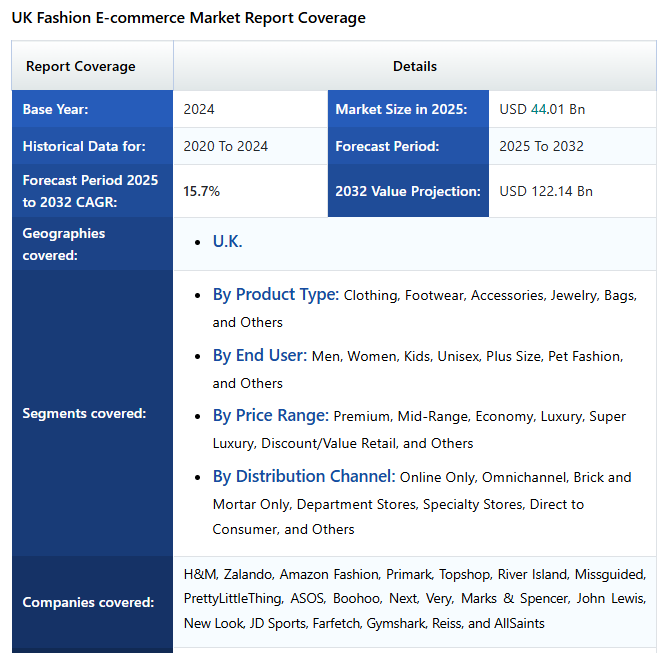This screenshot has height=653, width=669.
Task: Click the 'Base Year:' label cell
Action: [93, 109]
